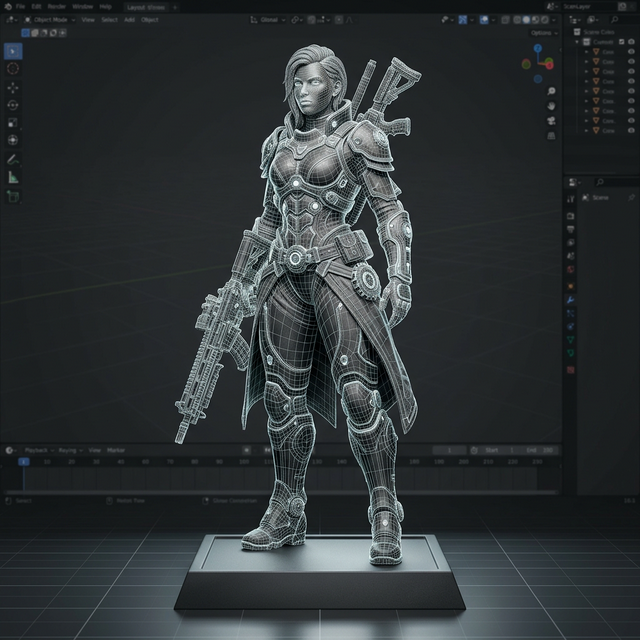
Task: Switch to rendered viewport shading
Action: tap(544, 20)
